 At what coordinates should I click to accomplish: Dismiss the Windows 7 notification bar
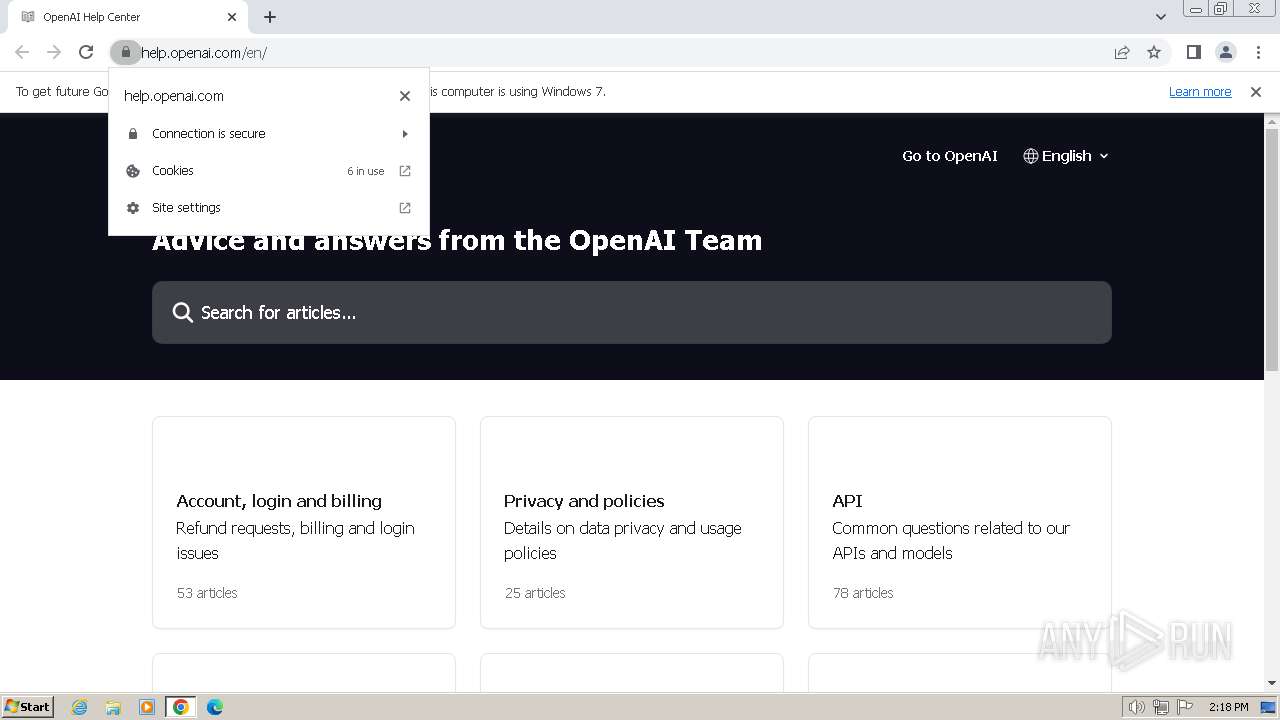(x=1256, y=92)
